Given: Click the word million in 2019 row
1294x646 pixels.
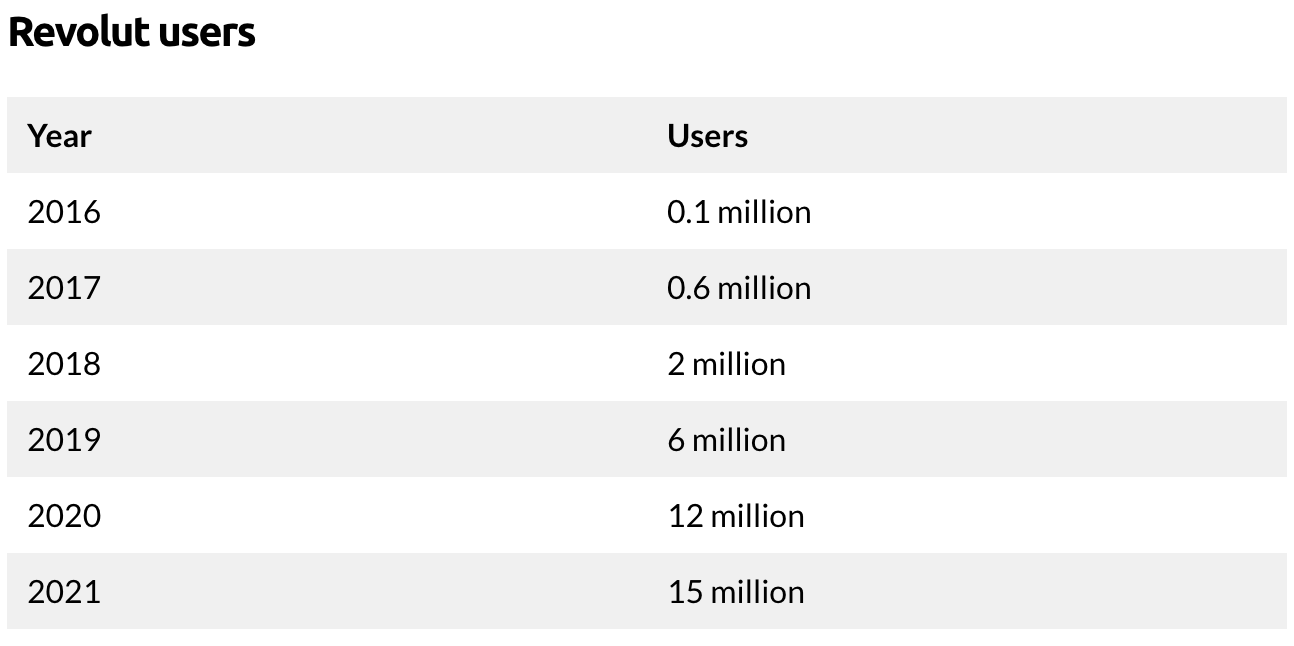Looking at the screenshot, I should coord(739,440).
